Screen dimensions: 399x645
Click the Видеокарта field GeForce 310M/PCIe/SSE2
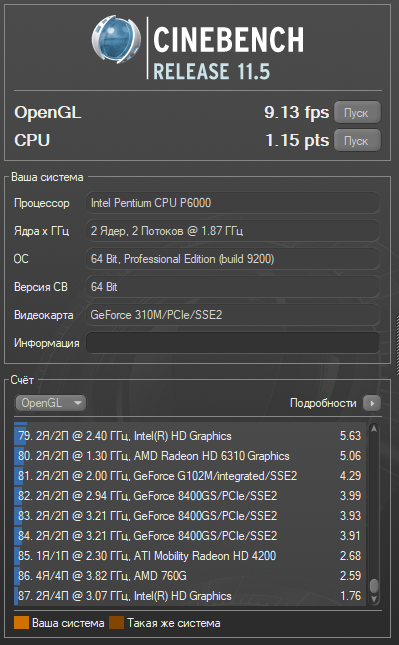(x=232, y=315)
